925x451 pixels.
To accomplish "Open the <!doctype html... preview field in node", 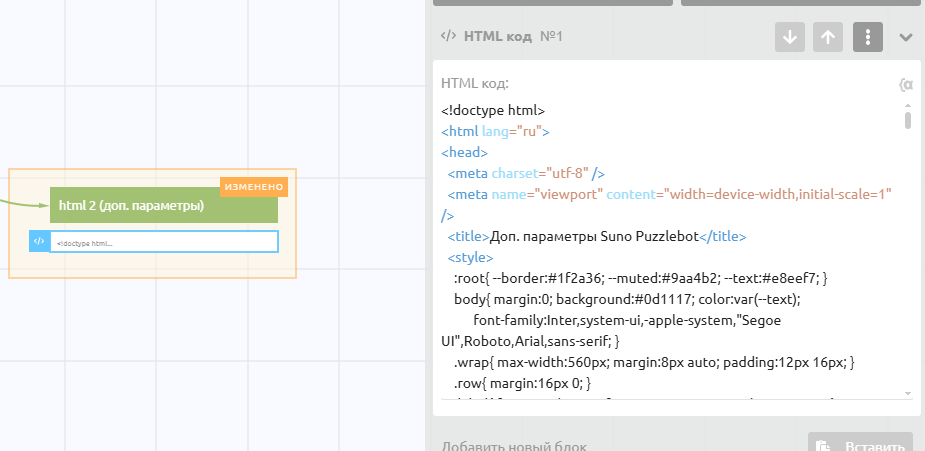I will [x=164, y=242].
